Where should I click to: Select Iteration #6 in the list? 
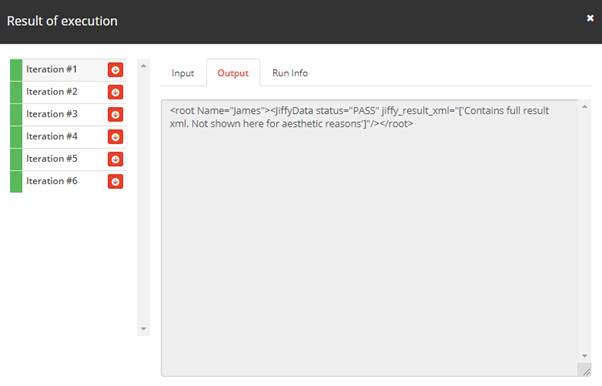click(68, 181)
